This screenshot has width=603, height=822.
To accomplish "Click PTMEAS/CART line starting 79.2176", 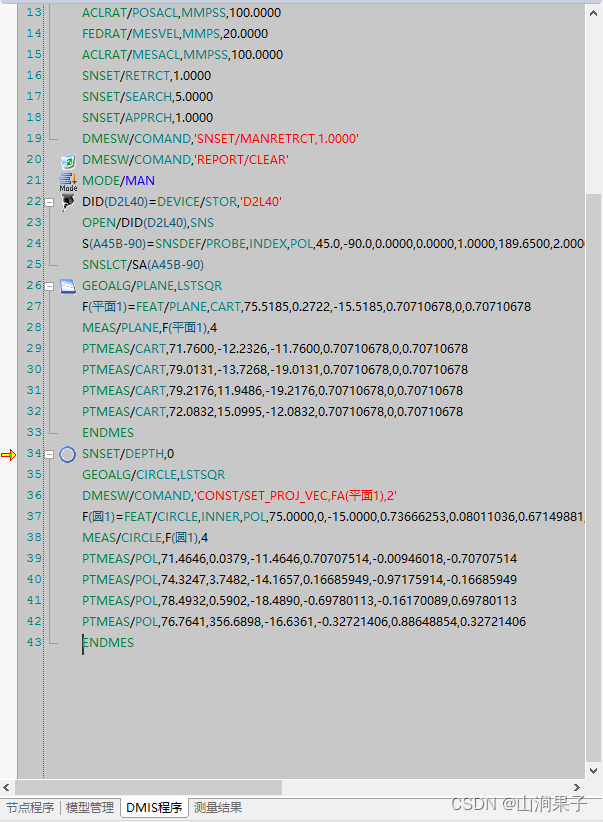I will click(273, 391).
